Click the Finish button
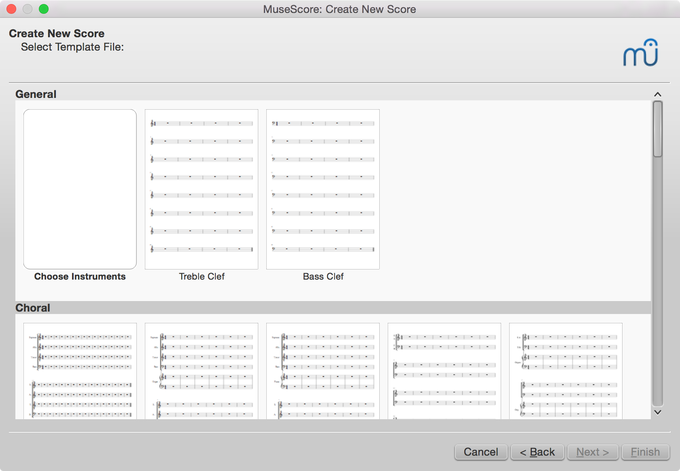 pyautogui.click(x=645, y=452)
